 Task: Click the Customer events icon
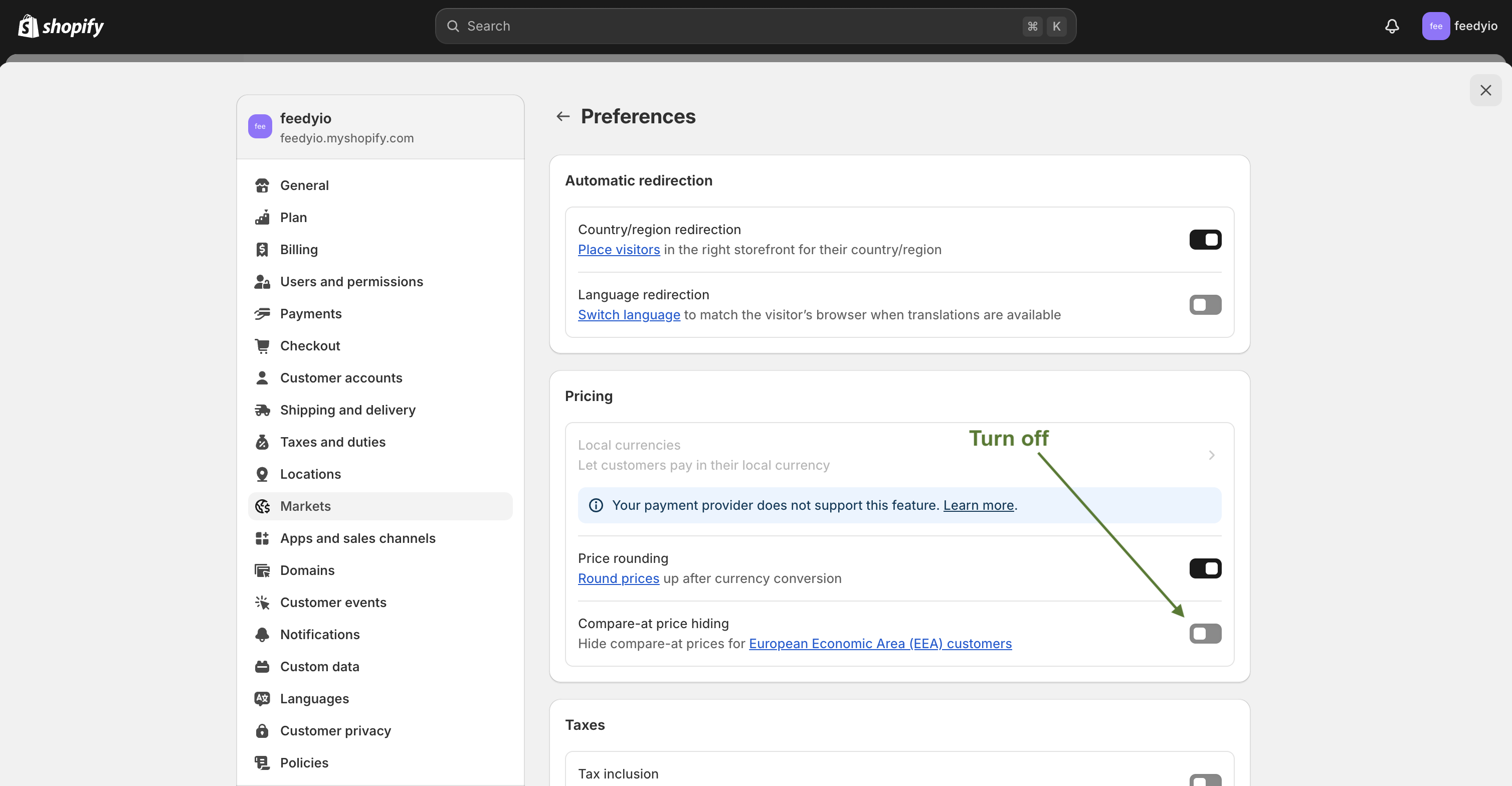(x=262, y=602)
